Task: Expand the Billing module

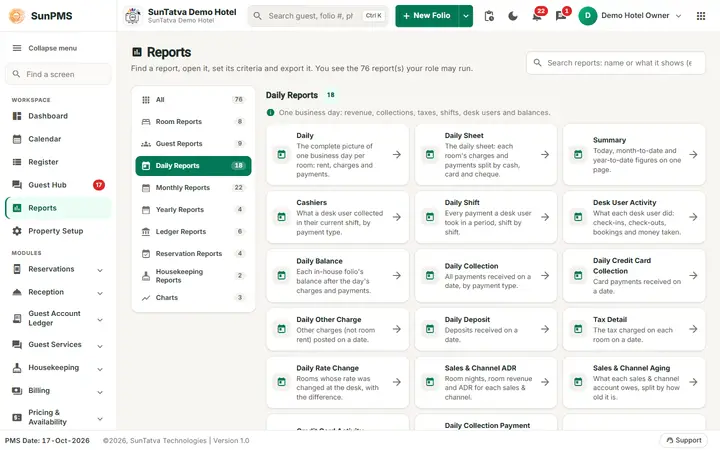Action: pos(100,391)
